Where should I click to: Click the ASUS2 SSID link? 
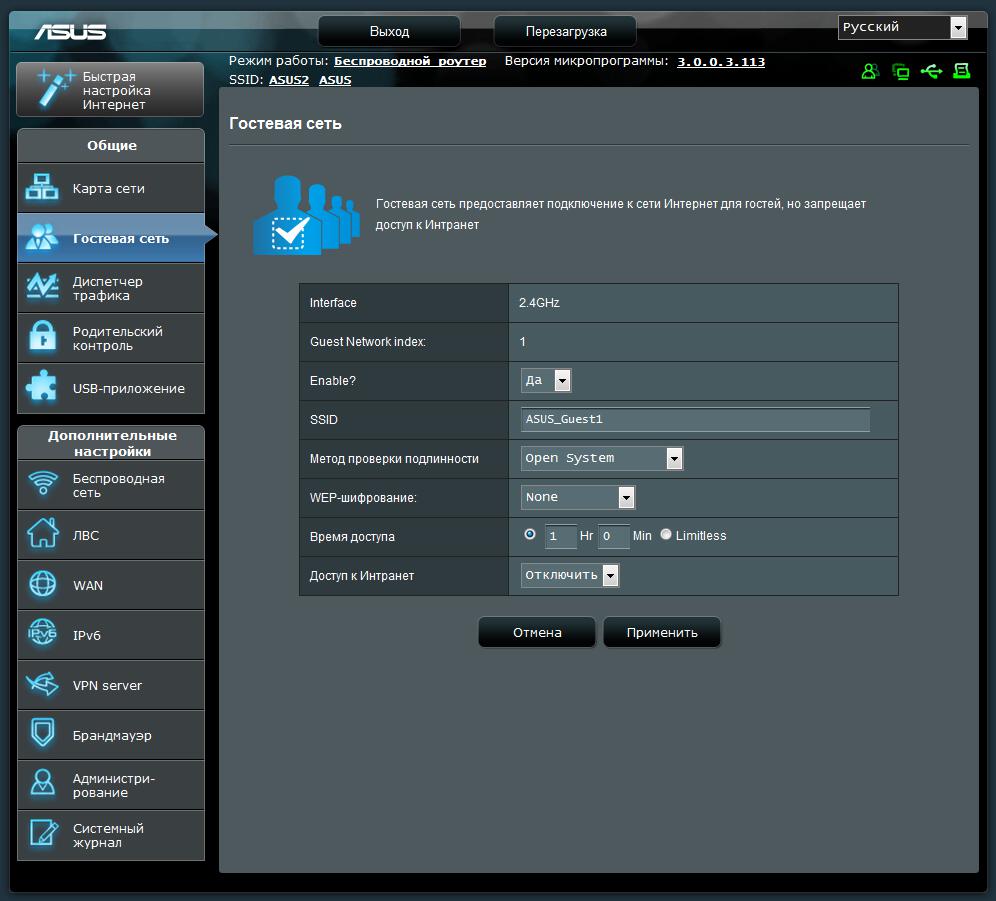pos(289,80)
